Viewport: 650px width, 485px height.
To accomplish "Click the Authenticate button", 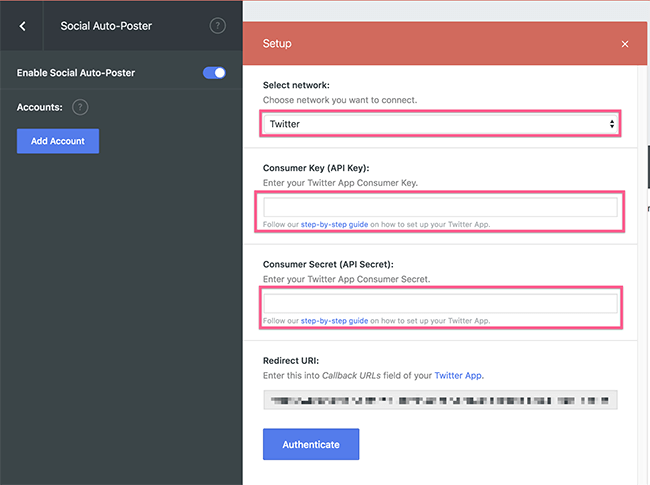I will (311, 444).
